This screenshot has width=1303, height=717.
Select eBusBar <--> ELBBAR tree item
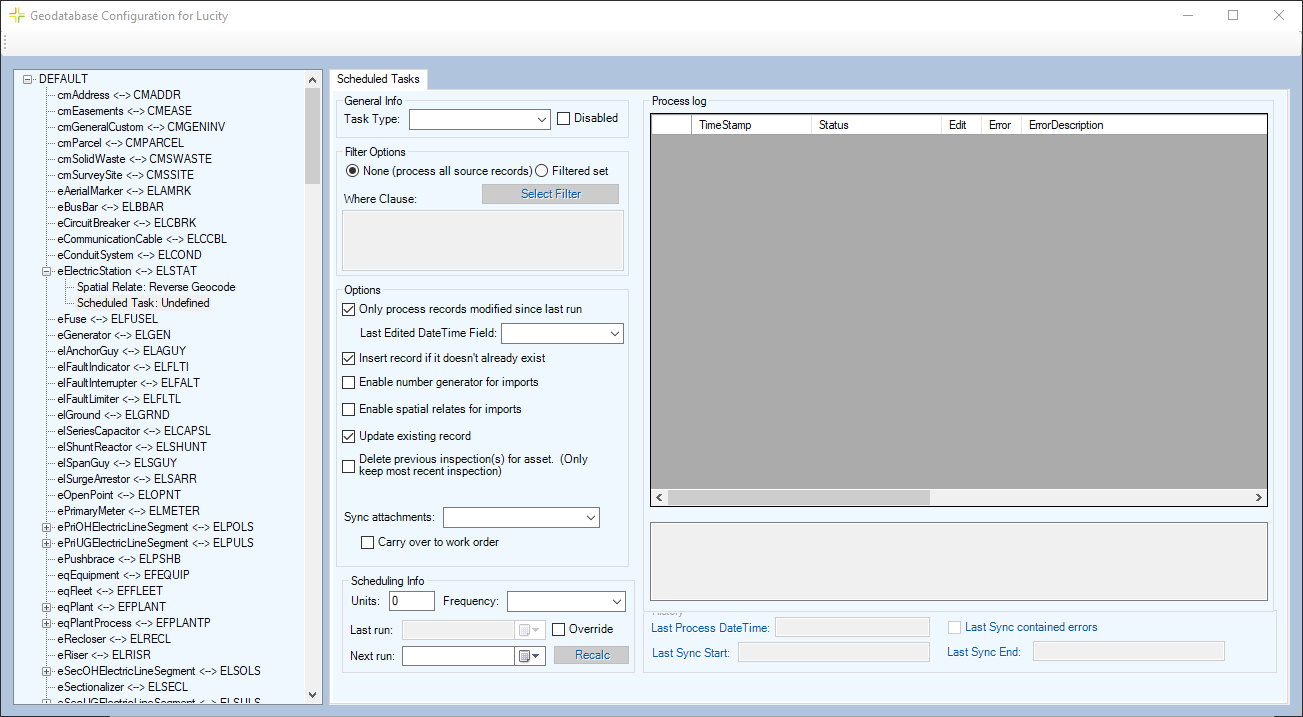110,207
